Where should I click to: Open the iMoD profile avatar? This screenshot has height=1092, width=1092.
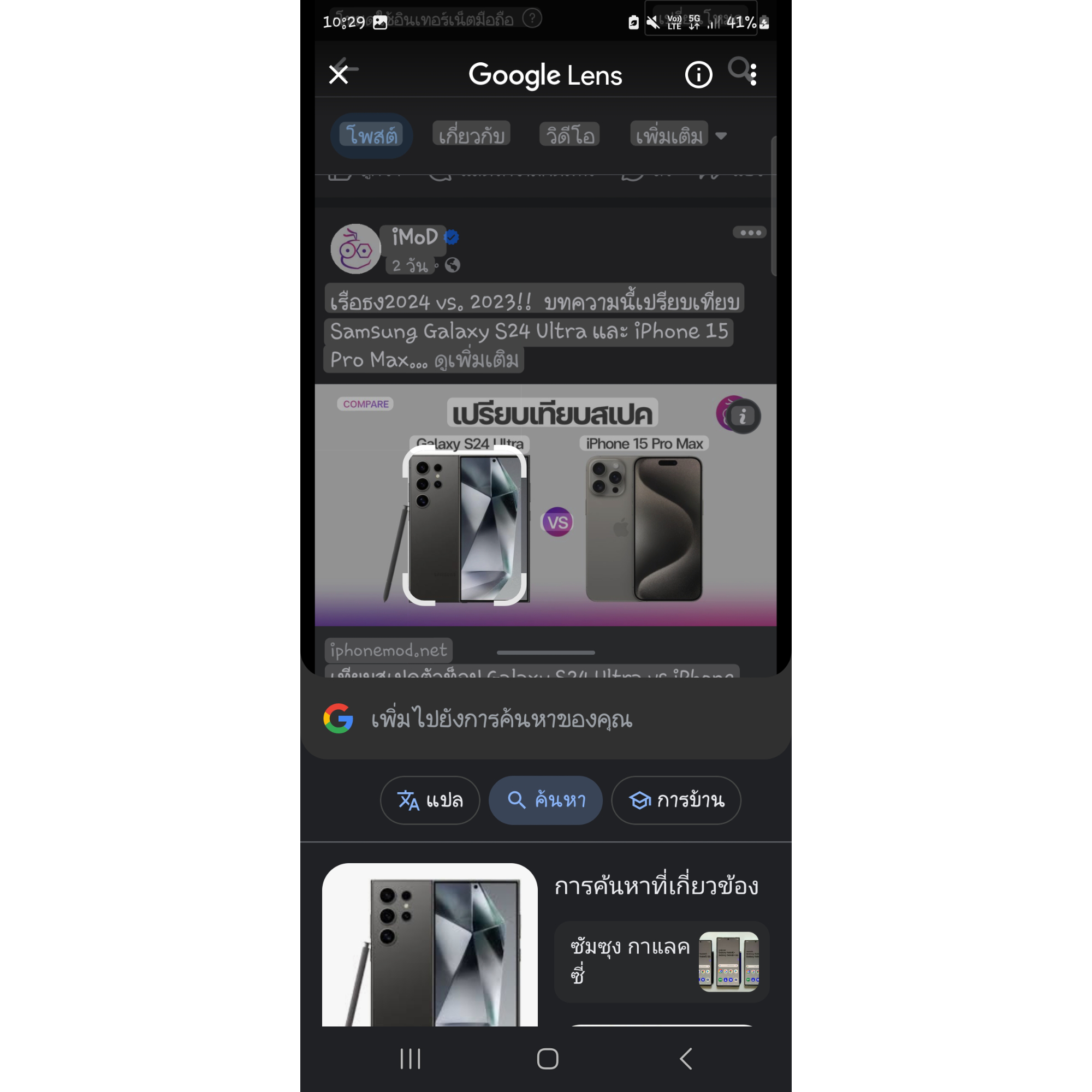pos(355,248)
